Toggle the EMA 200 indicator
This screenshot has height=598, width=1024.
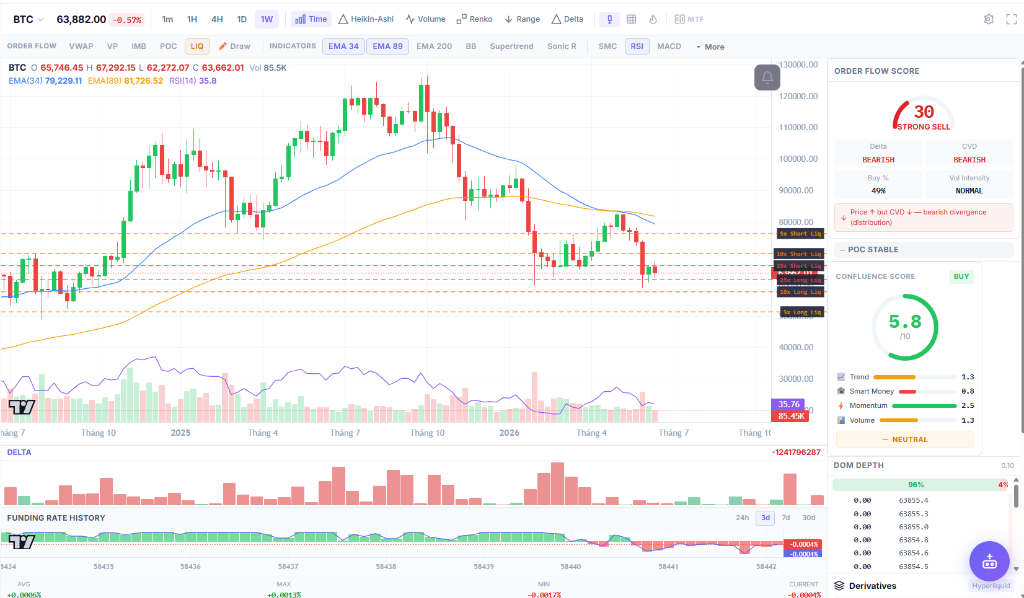click(434, 46)
